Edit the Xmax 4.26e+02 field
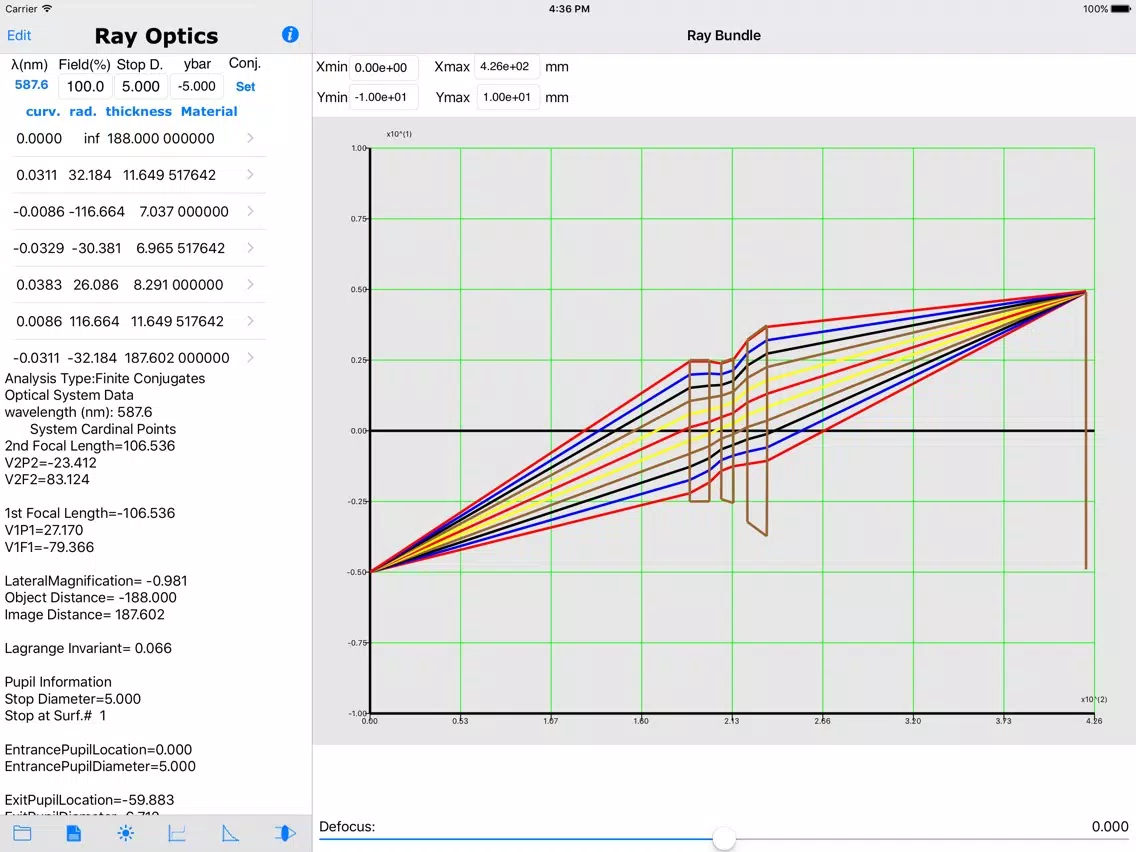 coord(506,67)
